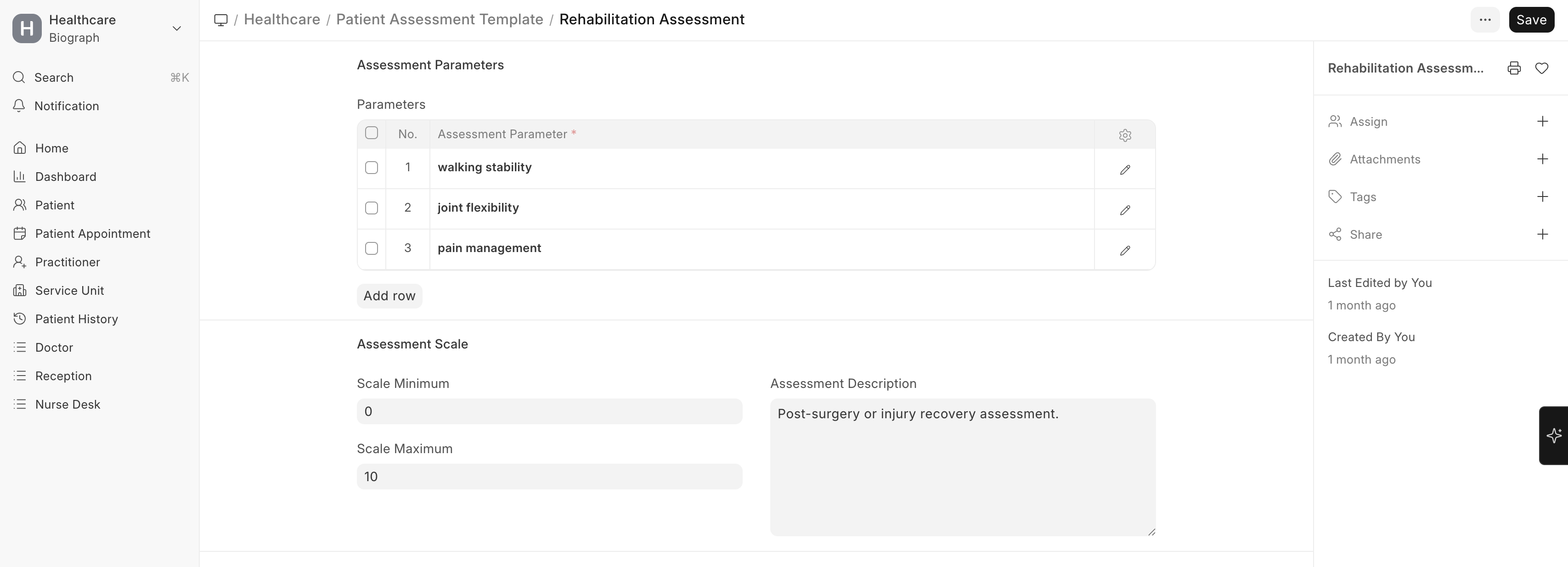Click the heart icon to like the assessment
The height and width of the screenshot is (567, 1568).
tap(1542, 68)
